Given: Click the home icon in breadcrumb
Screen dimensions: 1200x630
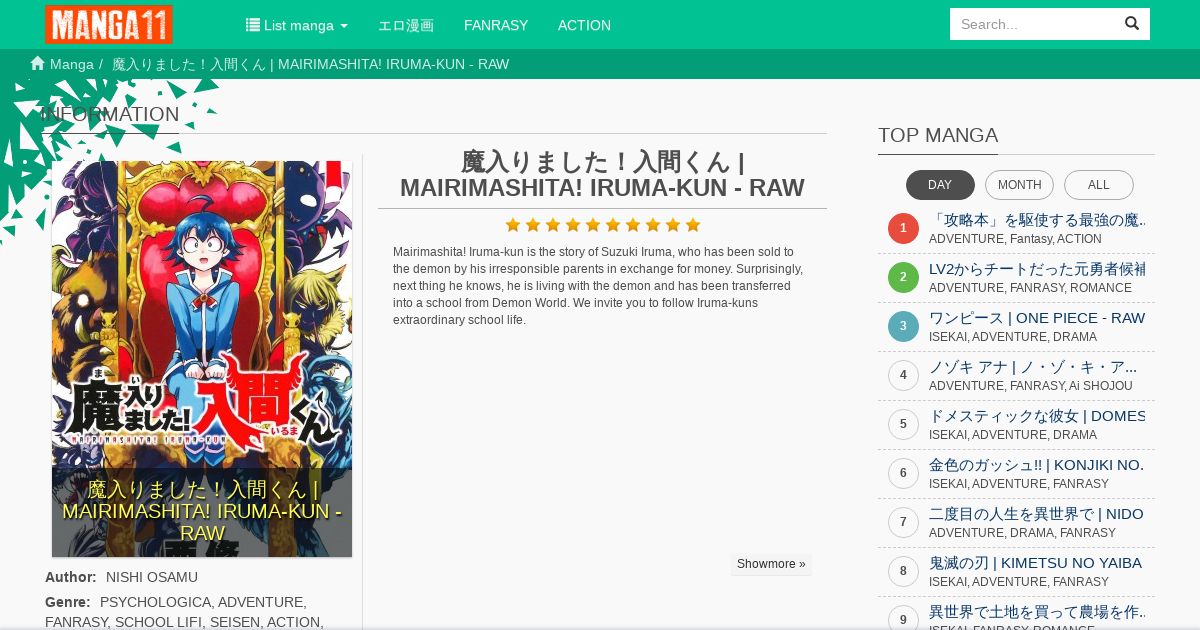Looking at the screenshot, I should click(38, 64).
